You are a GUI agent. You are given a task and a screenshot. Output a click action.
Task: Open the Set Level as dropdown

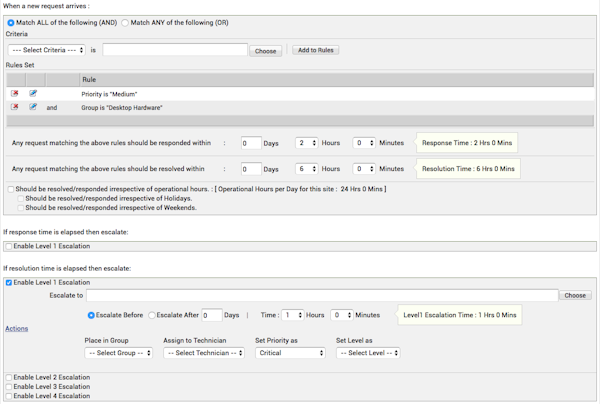coord(367,353)
